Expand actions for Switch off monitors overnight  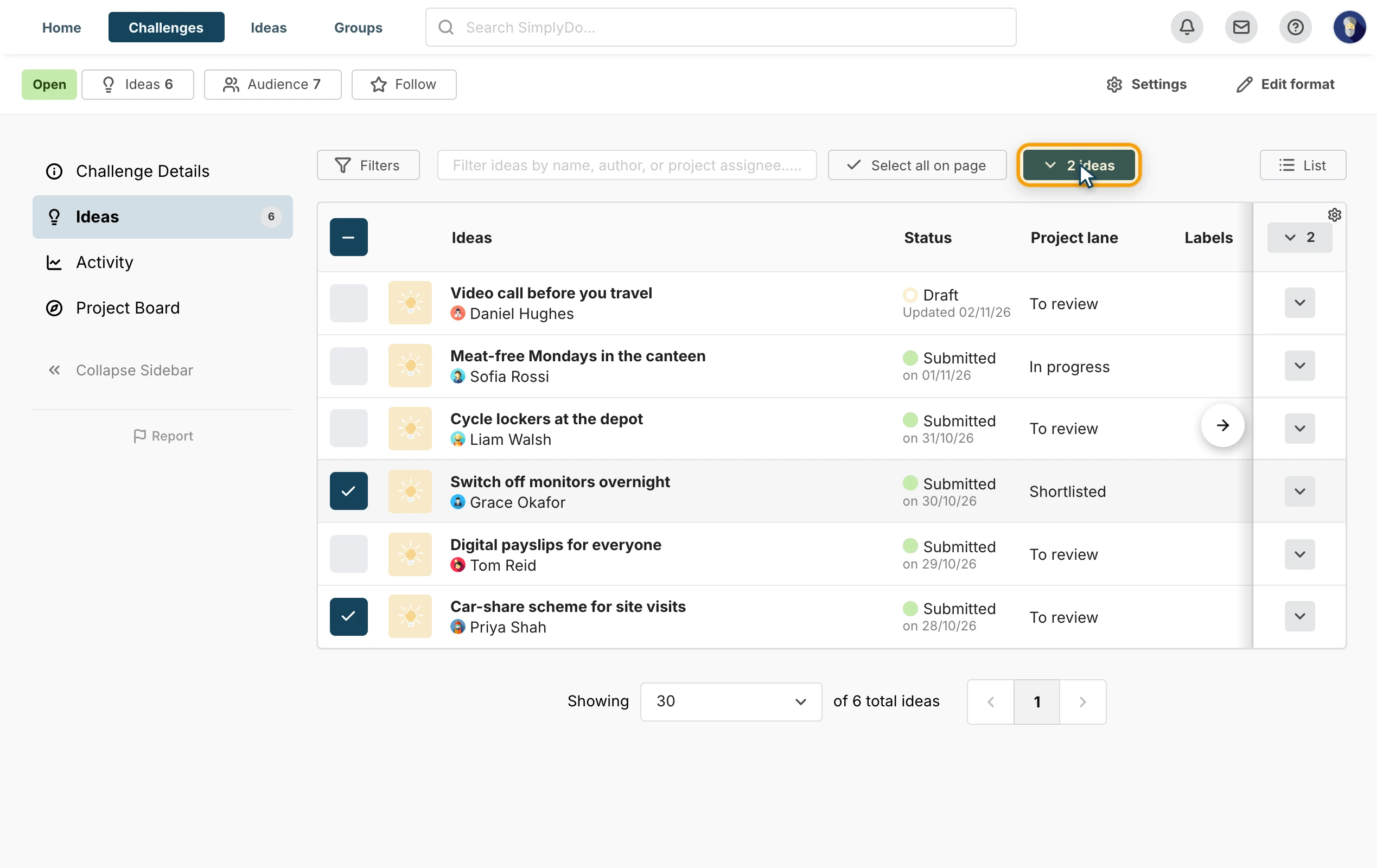(x=1299, y=492)
